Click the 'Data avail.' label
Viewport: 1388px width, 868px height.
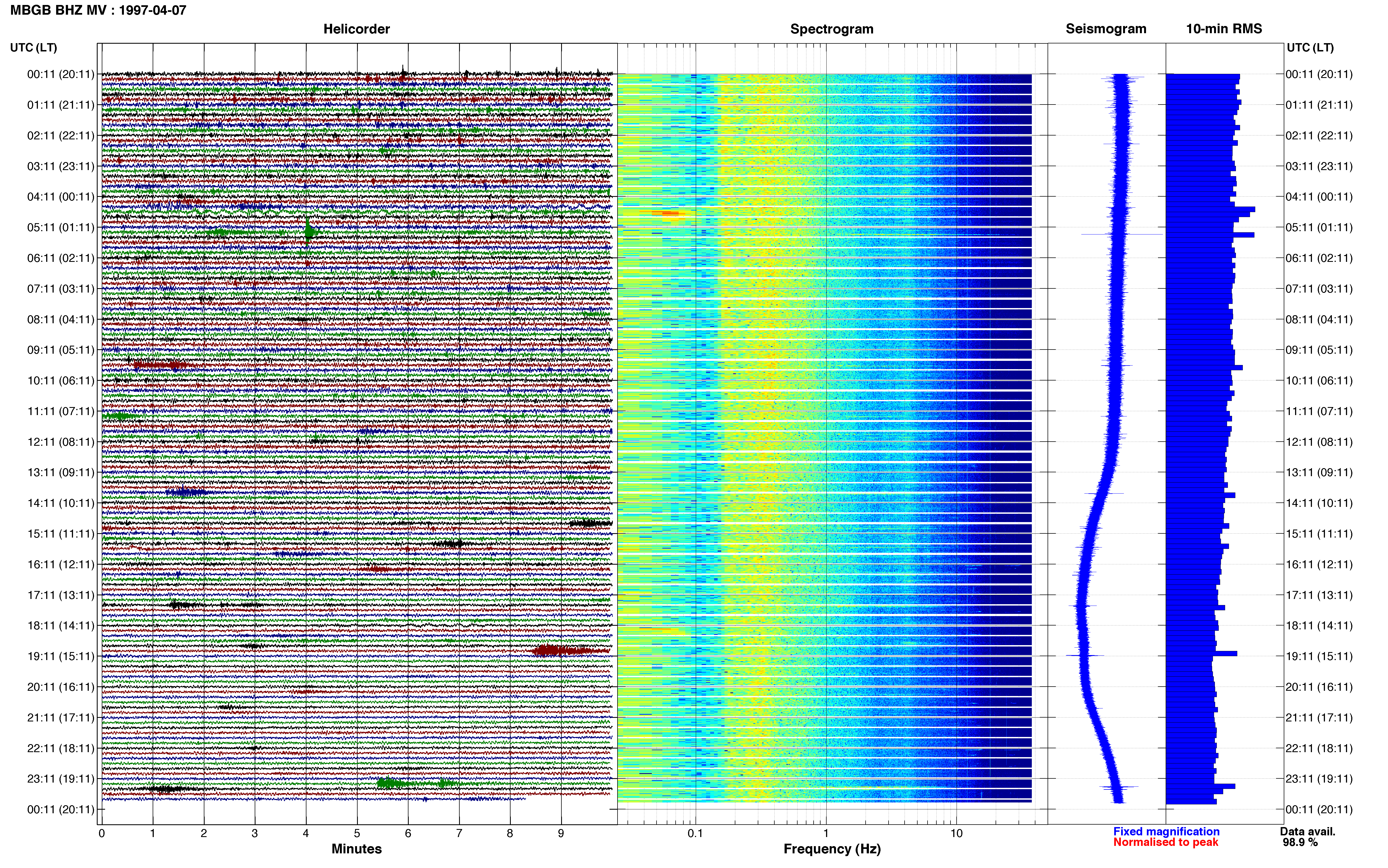pyautogui.click(x=1308, y=831)
